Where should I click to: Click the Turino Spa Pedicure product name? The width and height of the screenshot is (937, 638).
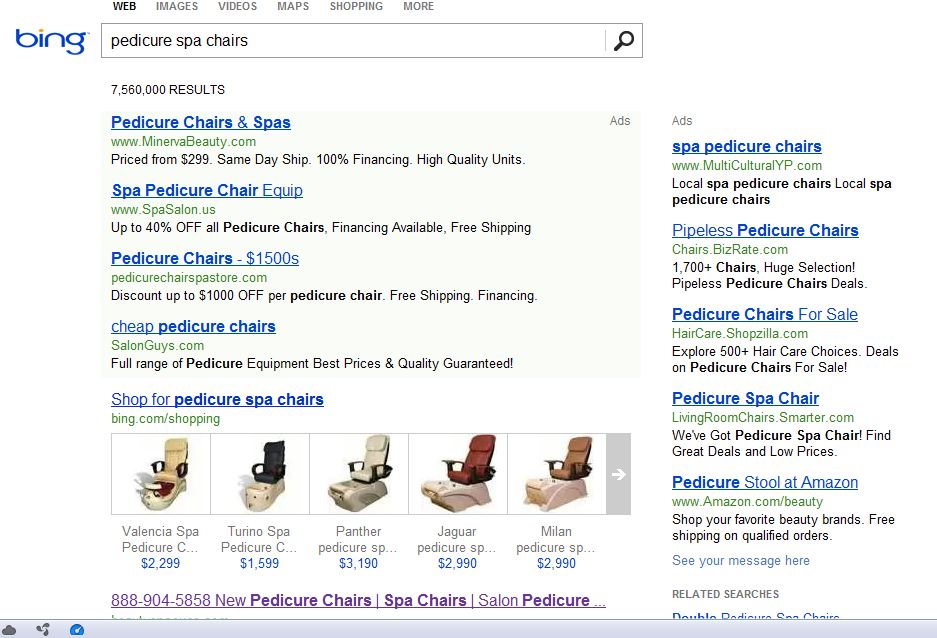259,539
